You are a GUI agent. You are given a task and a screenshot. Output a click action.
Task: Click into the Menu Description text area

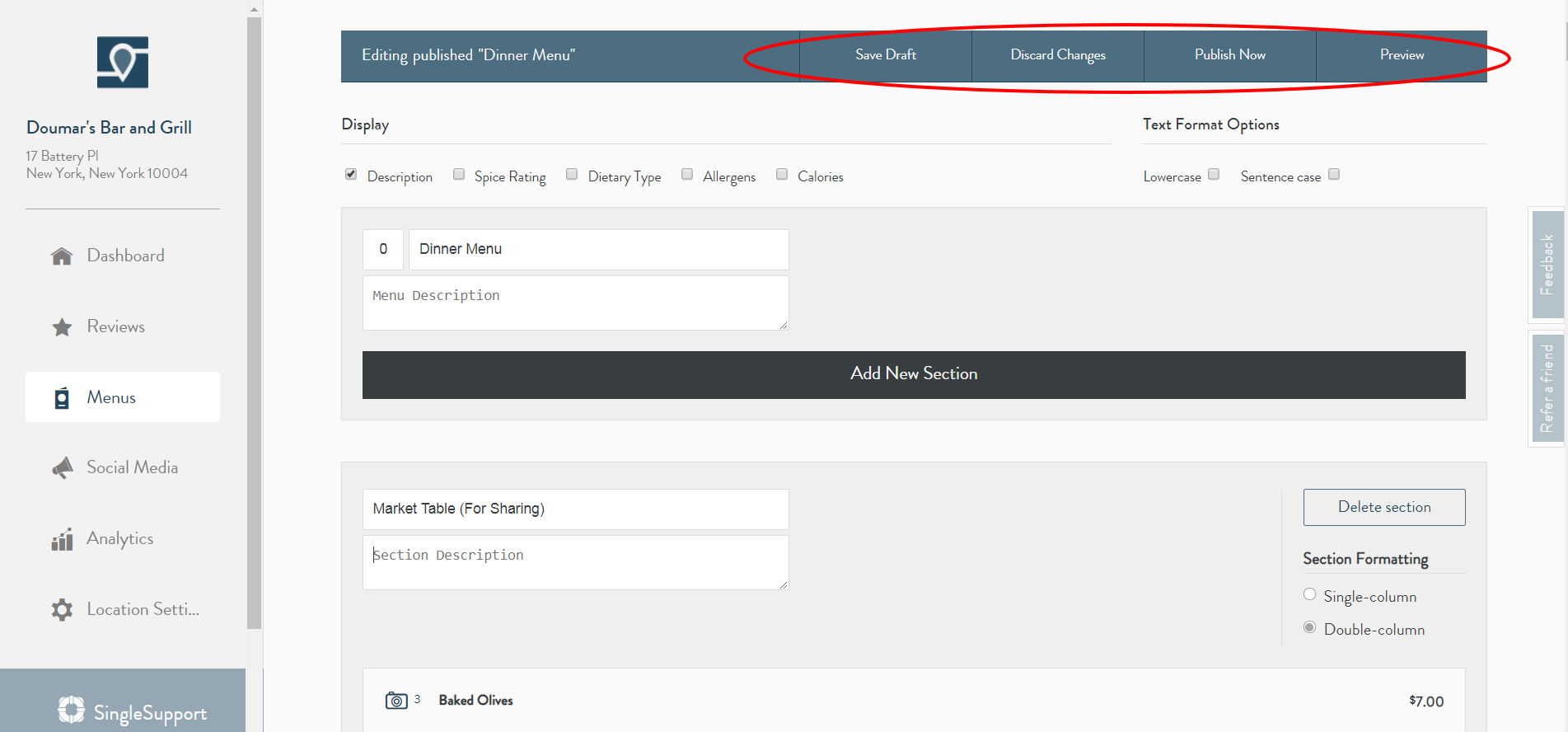click(575, 303)
